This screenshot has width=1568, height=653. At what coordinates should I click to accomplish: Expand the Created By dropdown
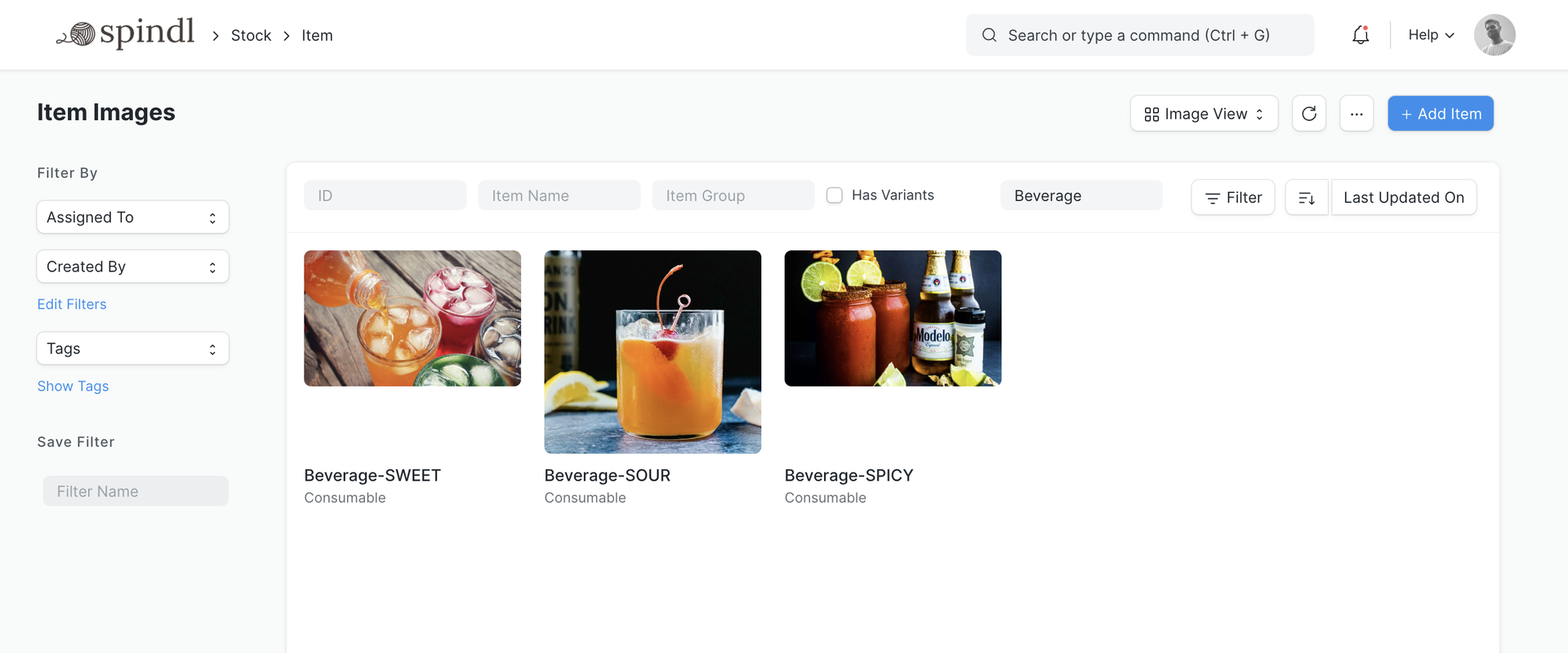pos(132,266)
